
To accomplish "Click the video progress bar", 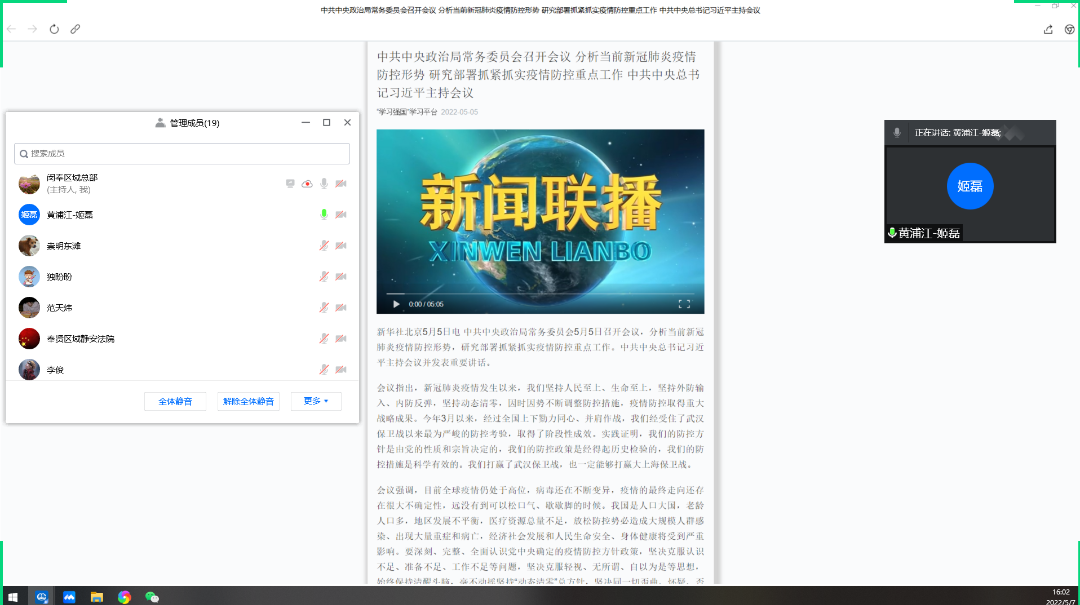I will 540,294.
